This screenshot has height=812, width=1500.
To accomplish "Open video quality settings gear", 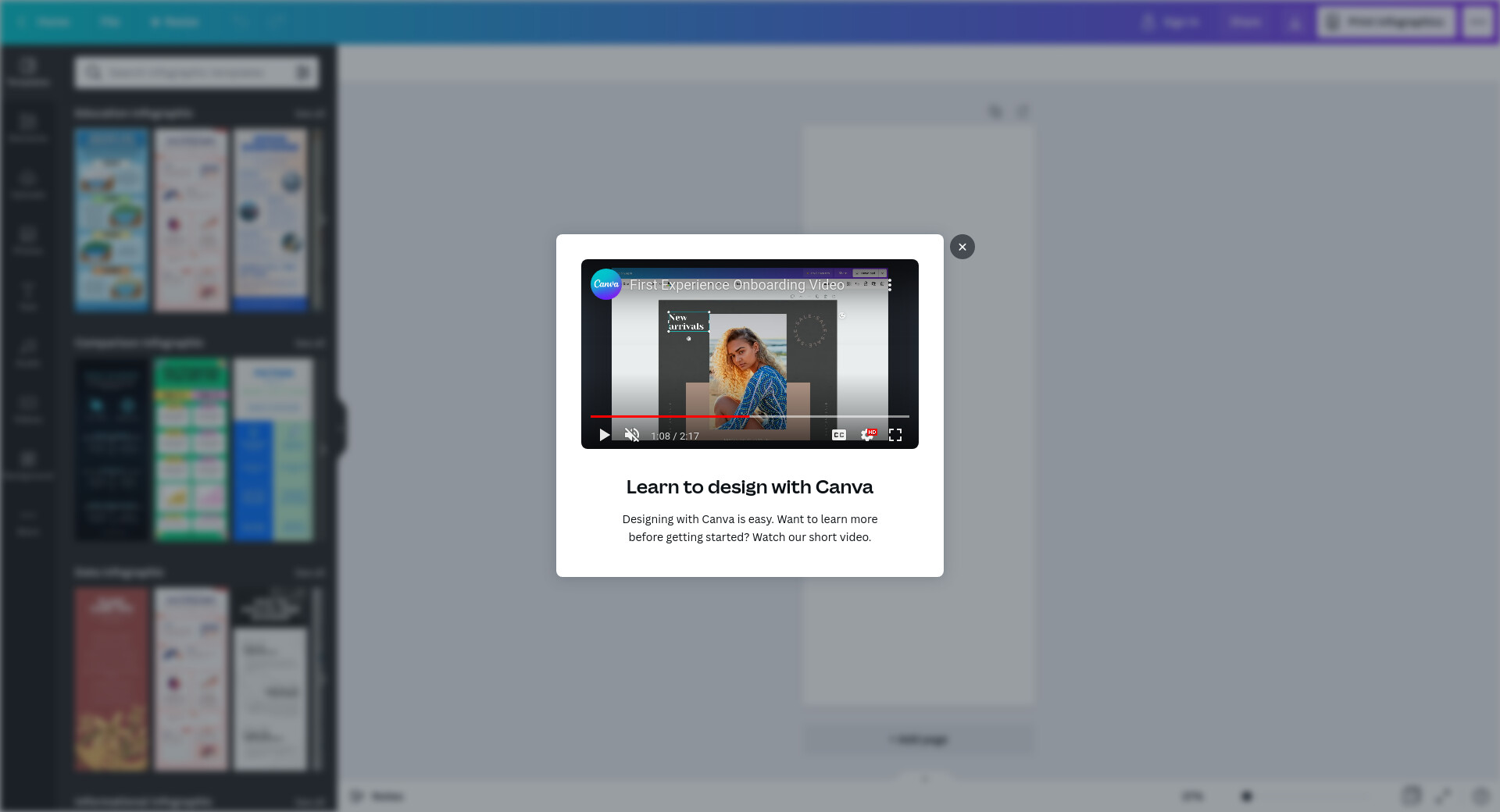I will [x=867, y=435].
